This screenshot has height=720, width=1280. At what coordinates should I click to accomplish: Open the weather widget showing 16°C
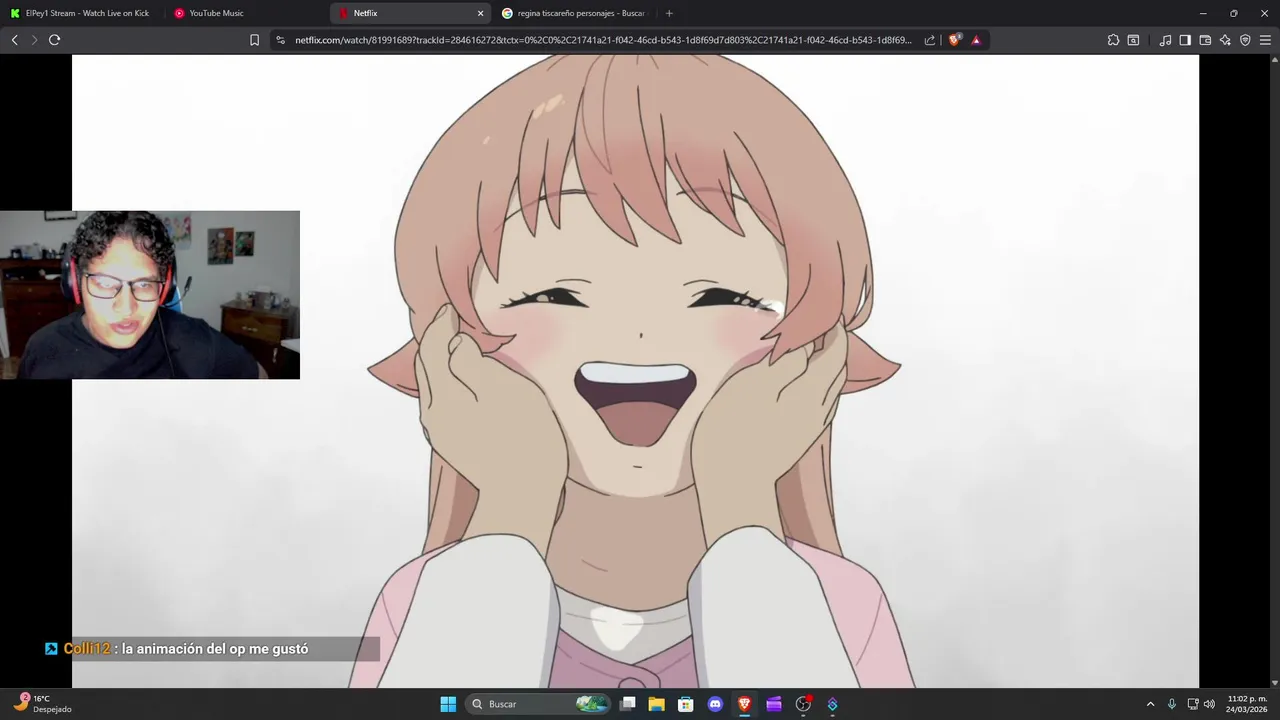[42, 704]
